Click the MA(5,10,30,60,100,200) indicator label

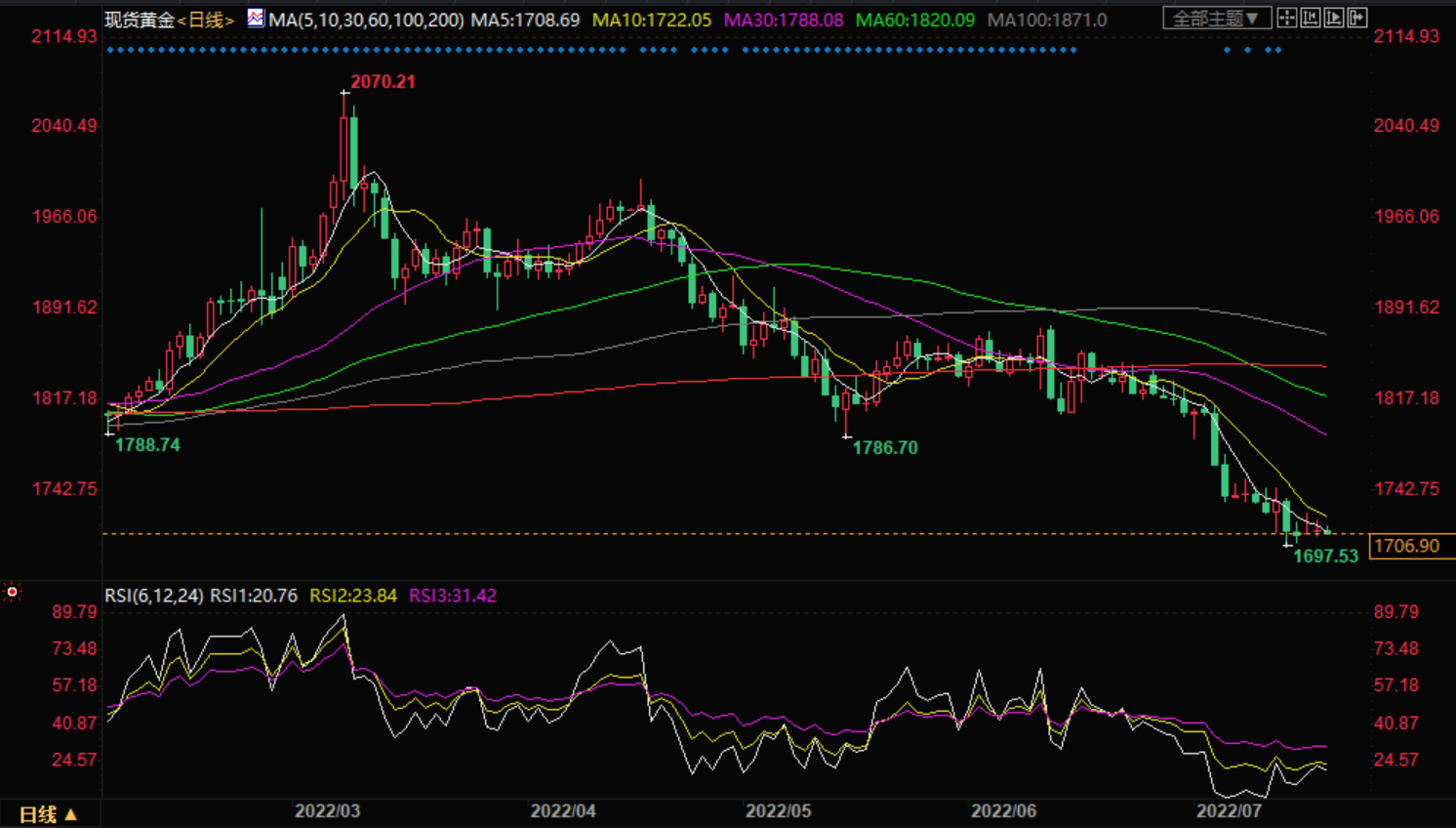366,20
